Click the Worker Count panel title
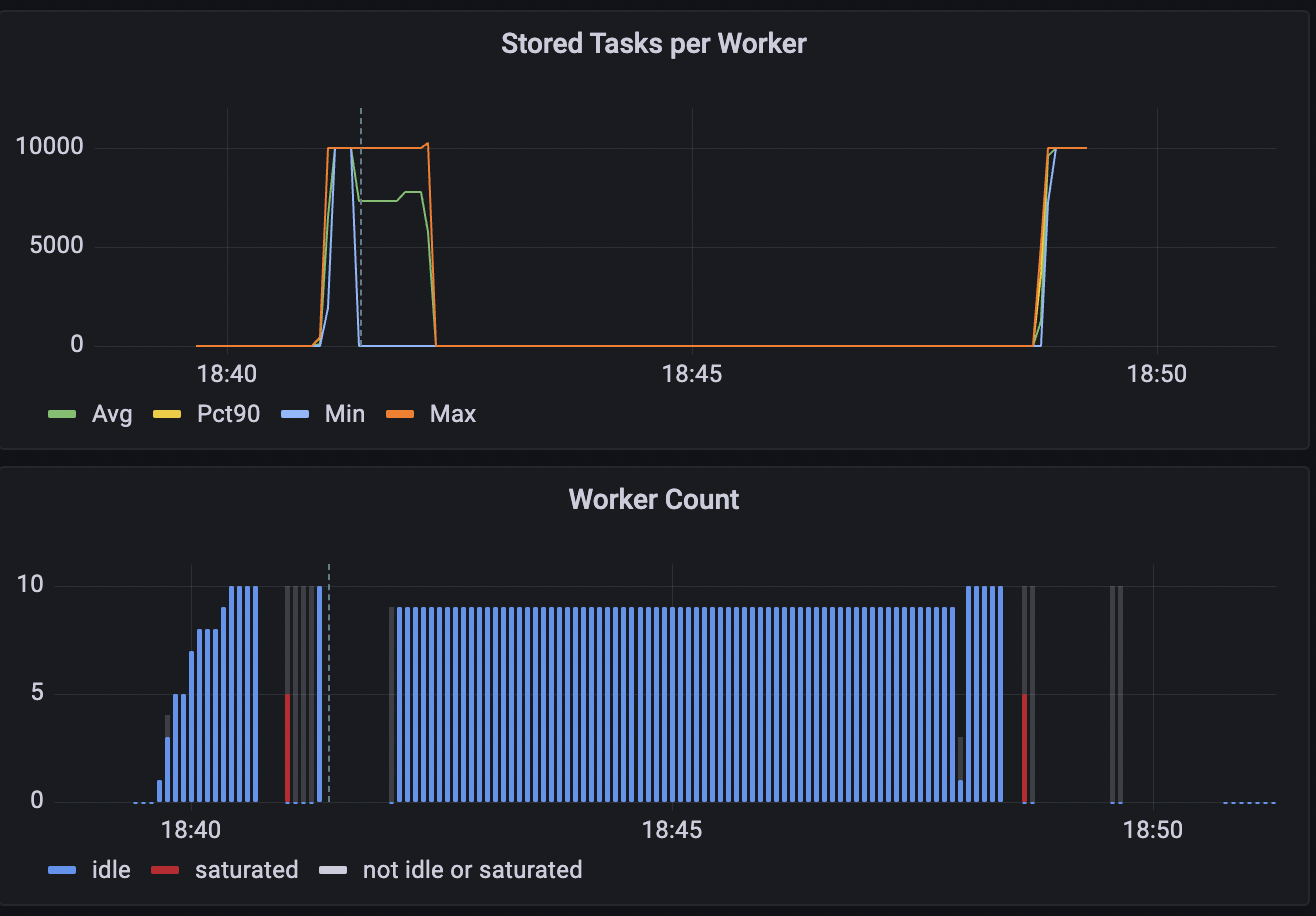This screenshot has height=916, width=1316. tap(653, 499)
